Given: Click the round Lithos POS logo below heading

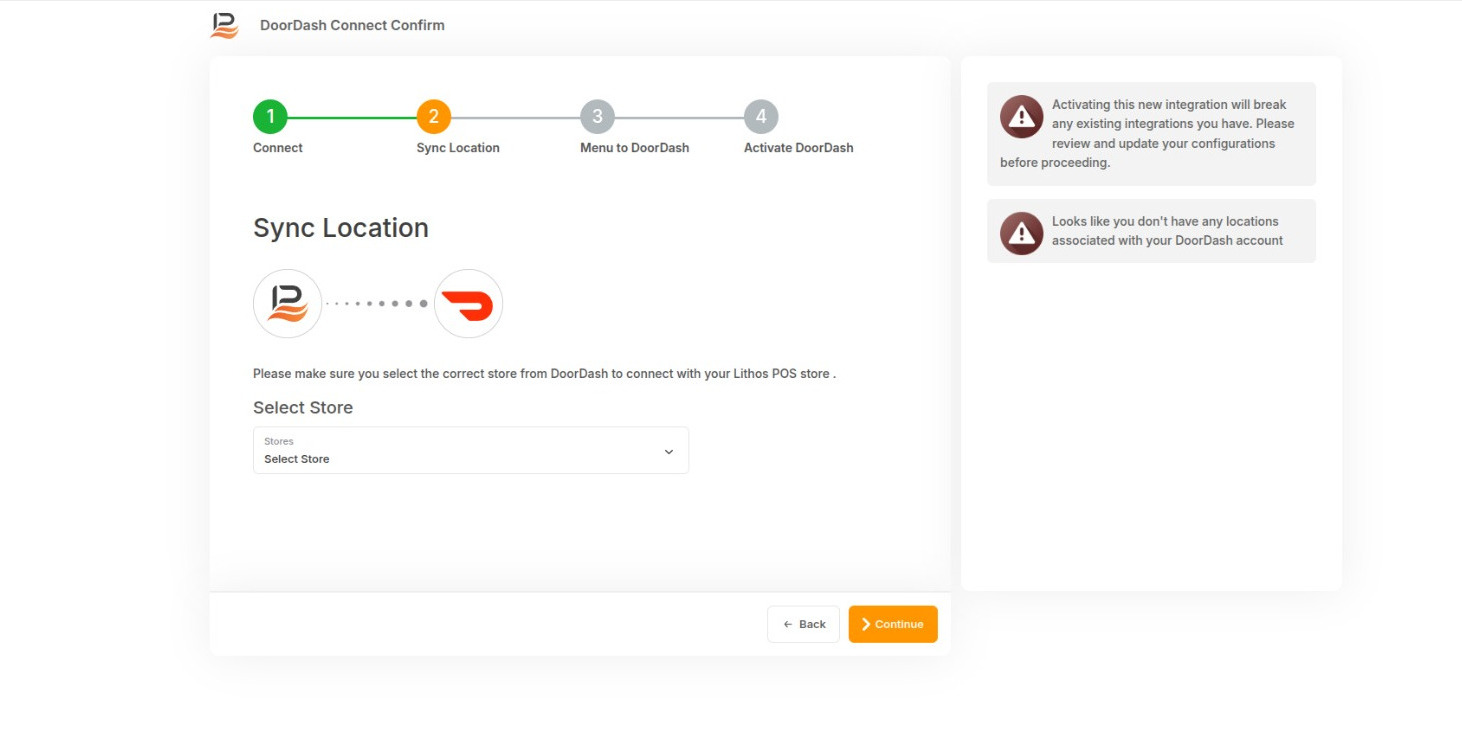Looking at the screenshot, I should (x=288, y=303).
